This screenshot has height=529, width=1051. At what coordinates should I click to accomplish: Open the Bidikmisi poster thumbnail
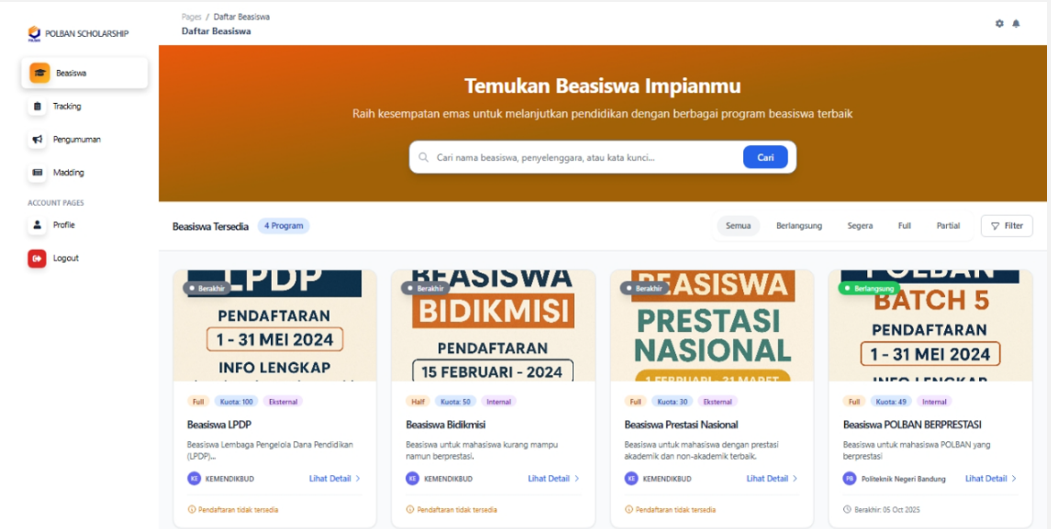coord(493,326)
